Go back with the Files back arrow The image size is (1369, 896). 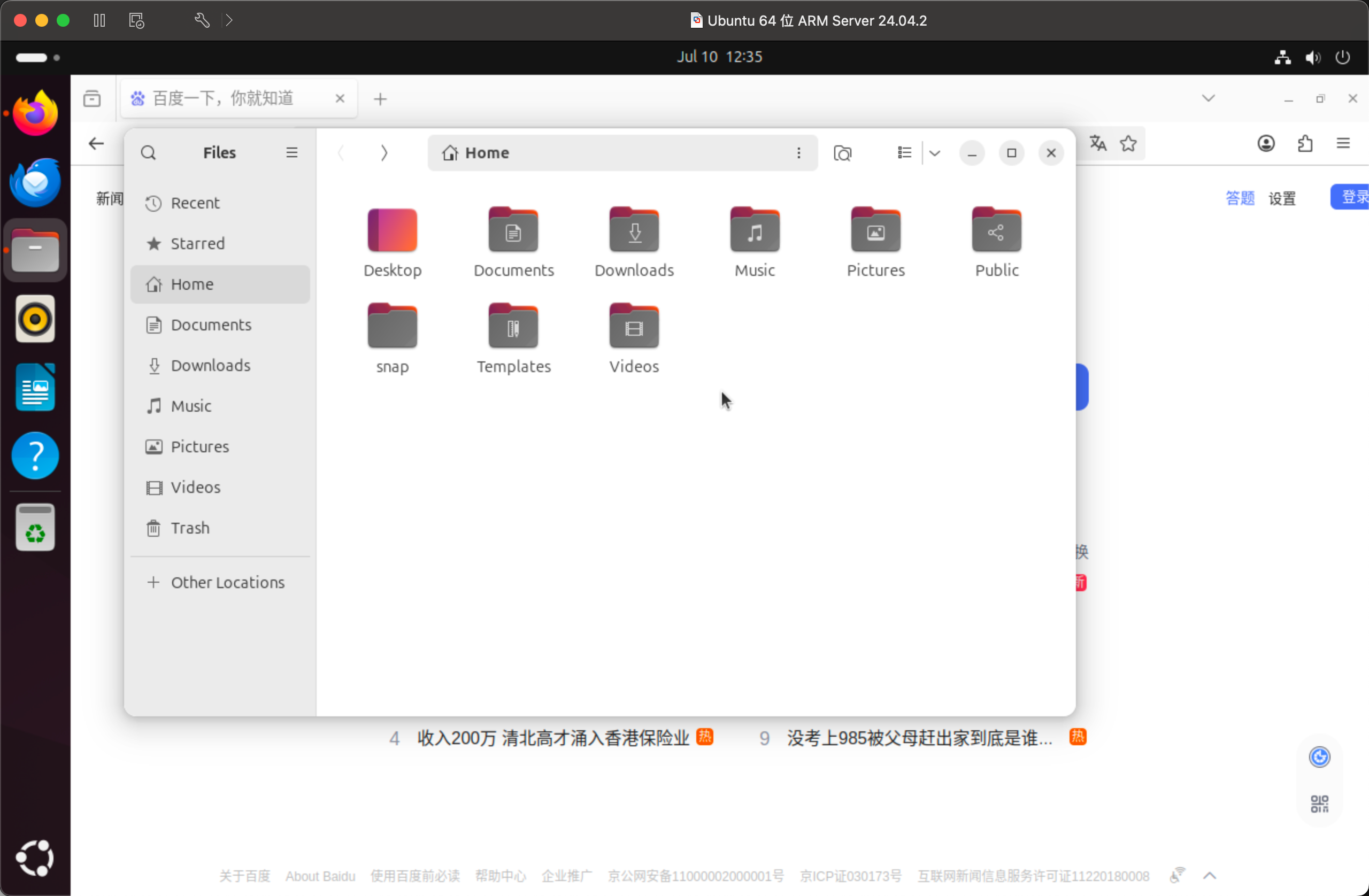coord(341,152)
